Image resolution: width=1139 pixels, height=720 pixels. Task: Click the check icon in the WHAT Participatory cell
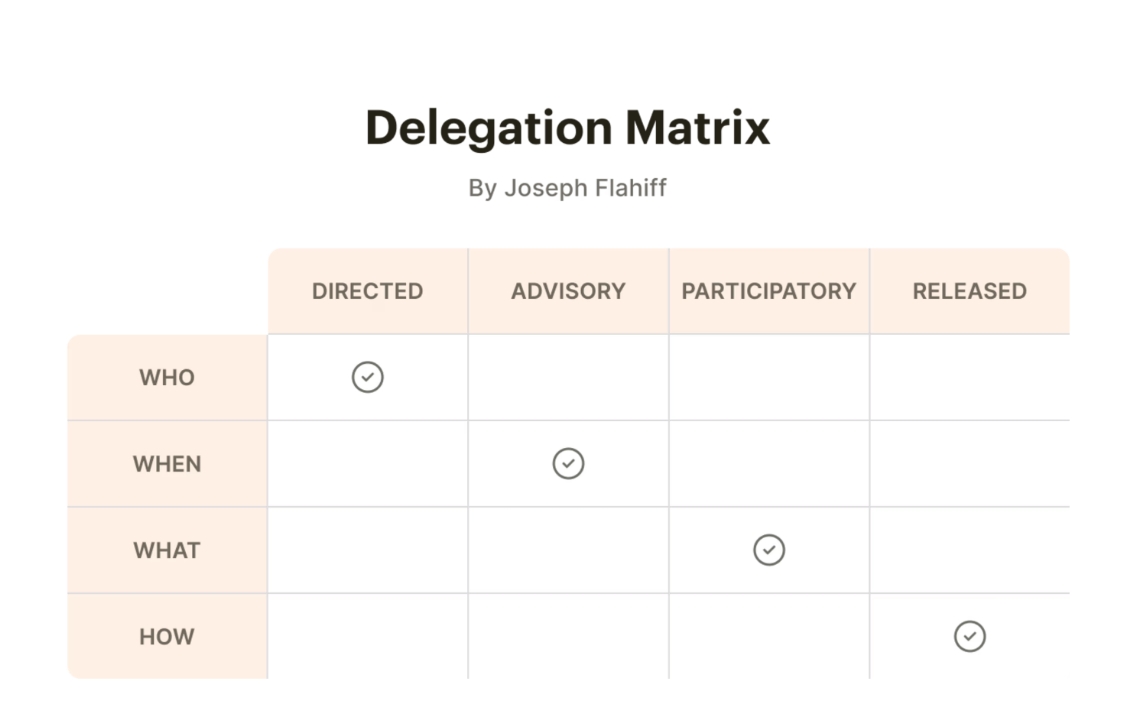pos(769,550)
